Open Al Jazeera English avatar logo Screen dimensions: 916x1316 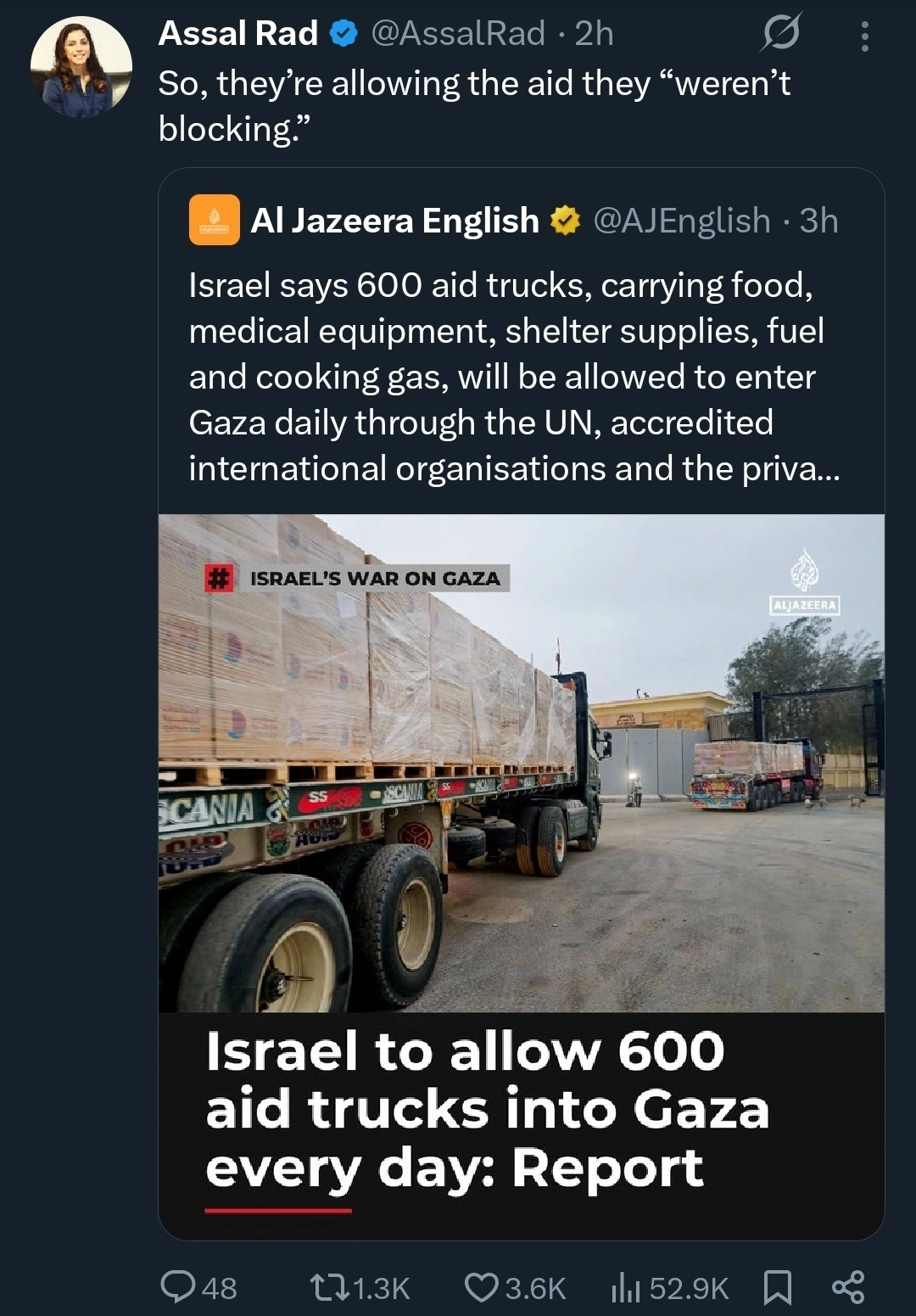click(215, 220)
